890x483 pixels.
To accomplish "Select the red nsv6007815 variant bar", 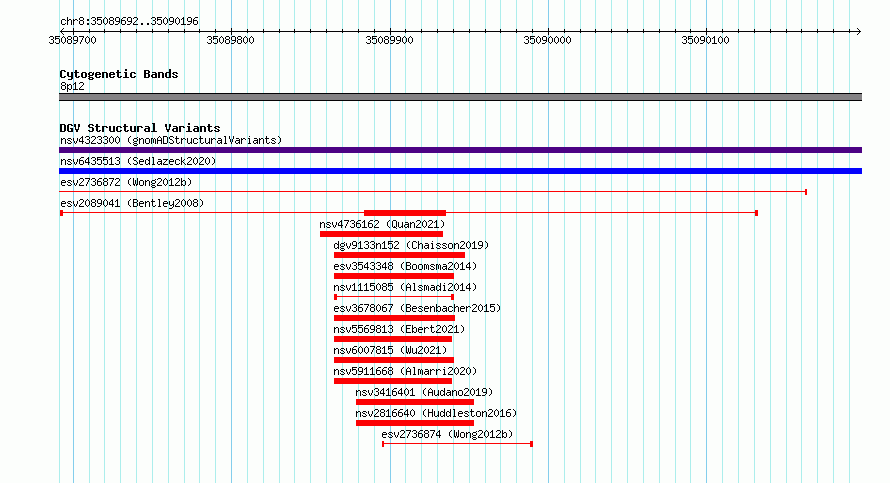I will point(394,360).
